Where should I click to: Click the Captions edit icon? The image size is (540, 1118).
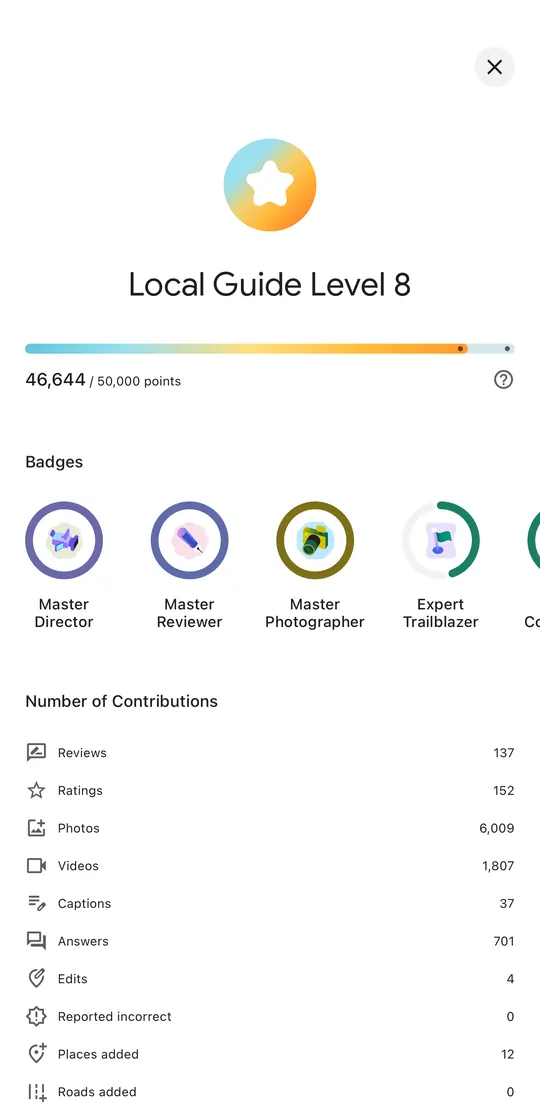(x=36, y=903)
